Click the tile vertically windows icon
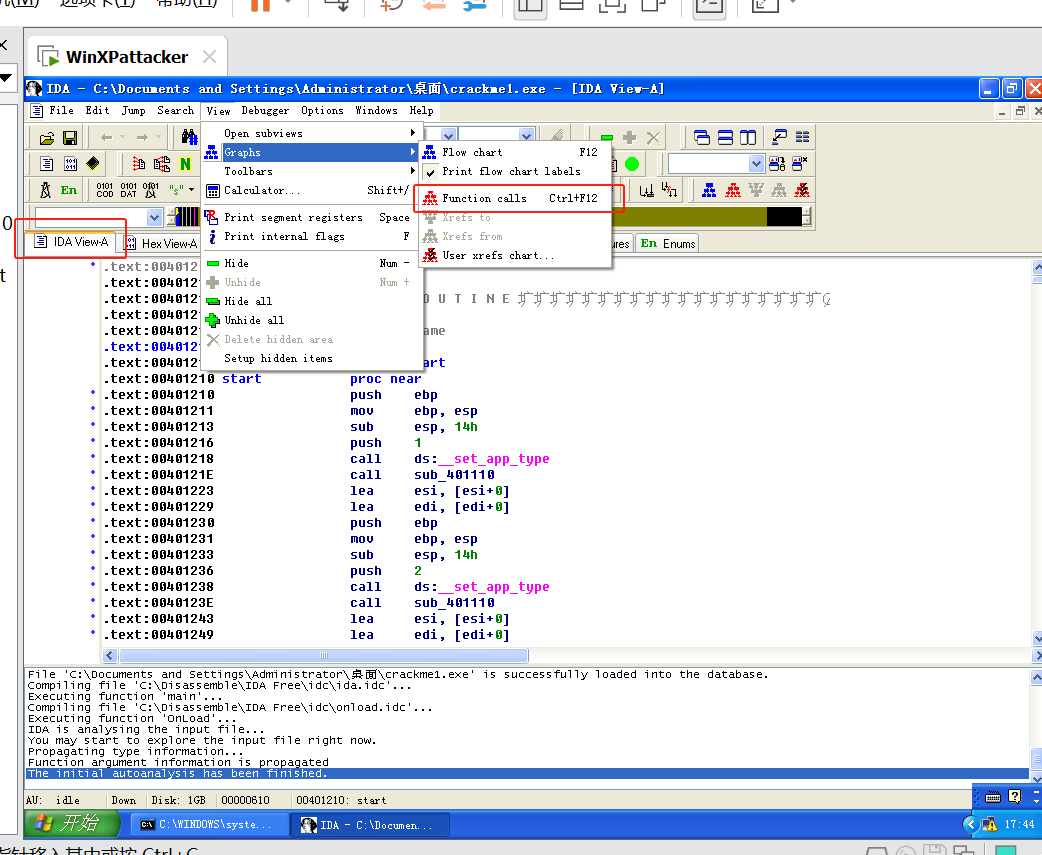This screenshot has height=855, width=1042. [748, 138]
